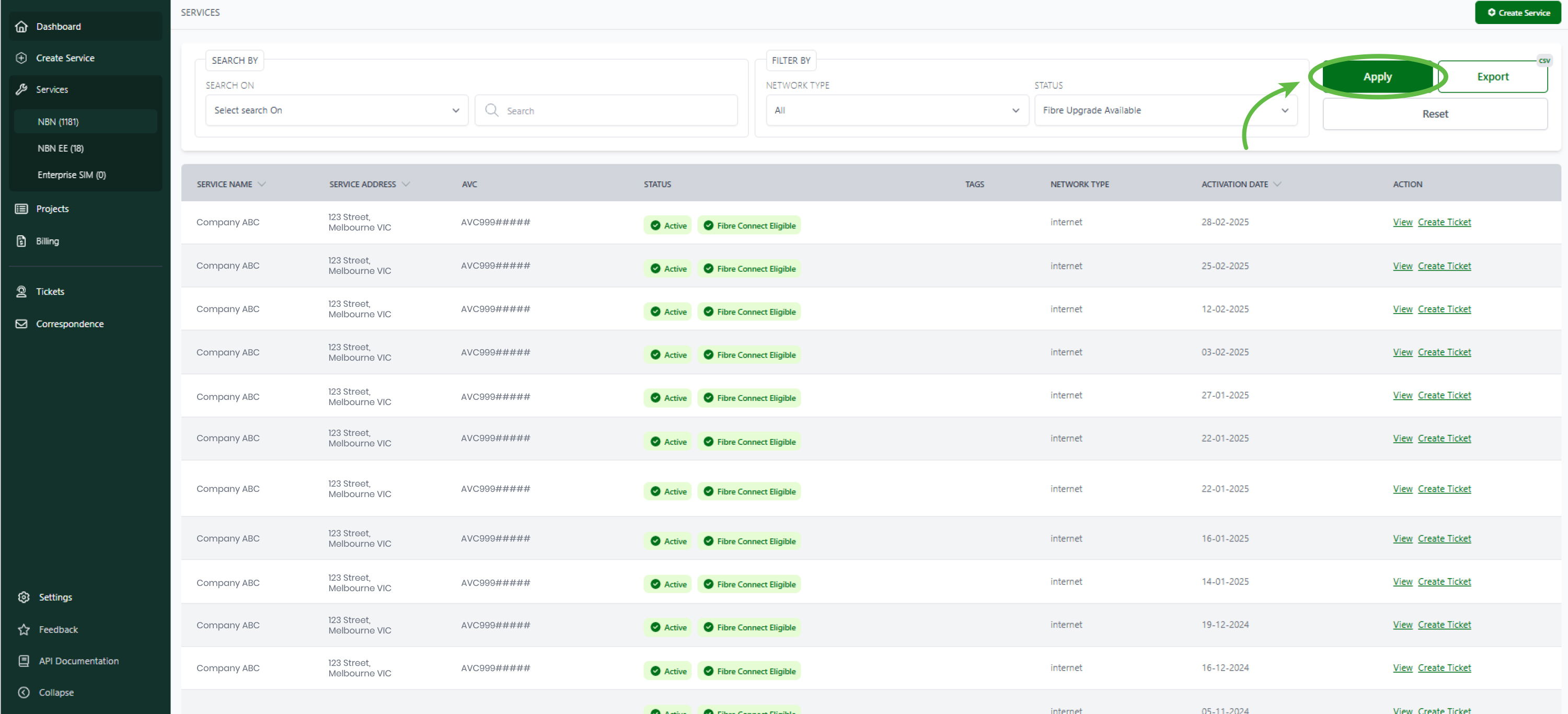Open the Settings gear icon
This screenshot has height=714, width=1568.
coord(24,597)
